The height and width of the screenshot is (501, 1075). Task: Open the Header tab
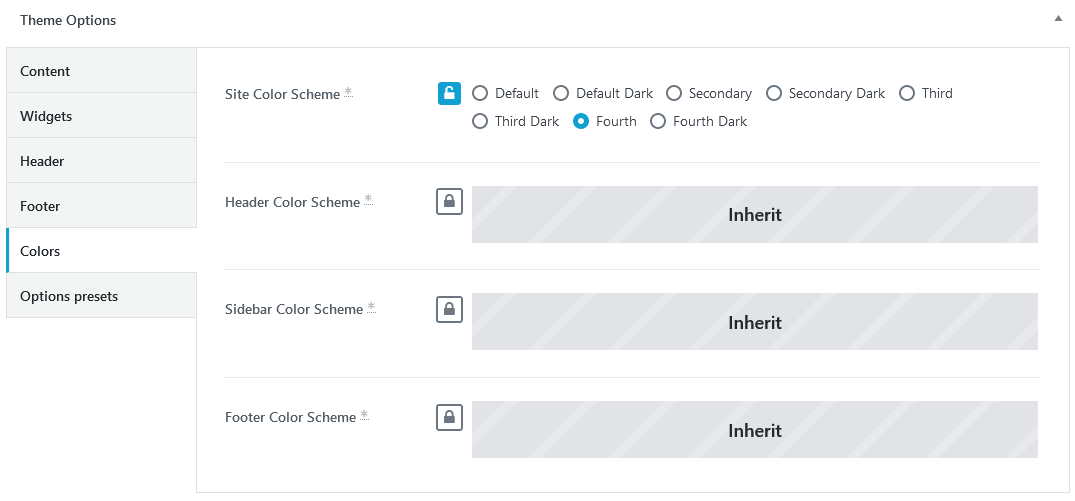(x=101, y=161)
